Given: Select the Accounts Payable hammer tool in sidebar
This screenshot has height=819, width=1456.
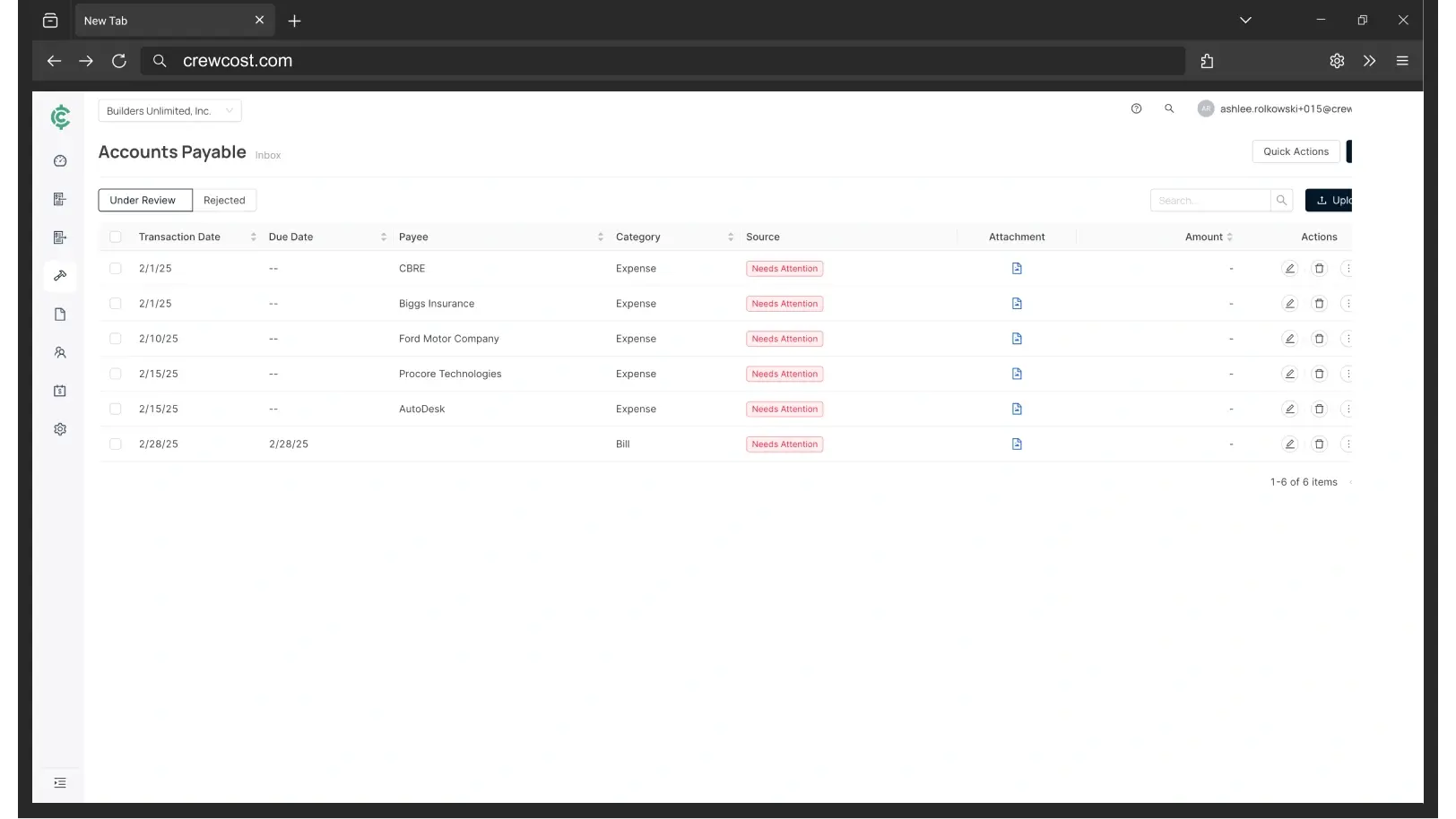Looking at the screenshot, I should pyautogui.click(x=59, y=276).
